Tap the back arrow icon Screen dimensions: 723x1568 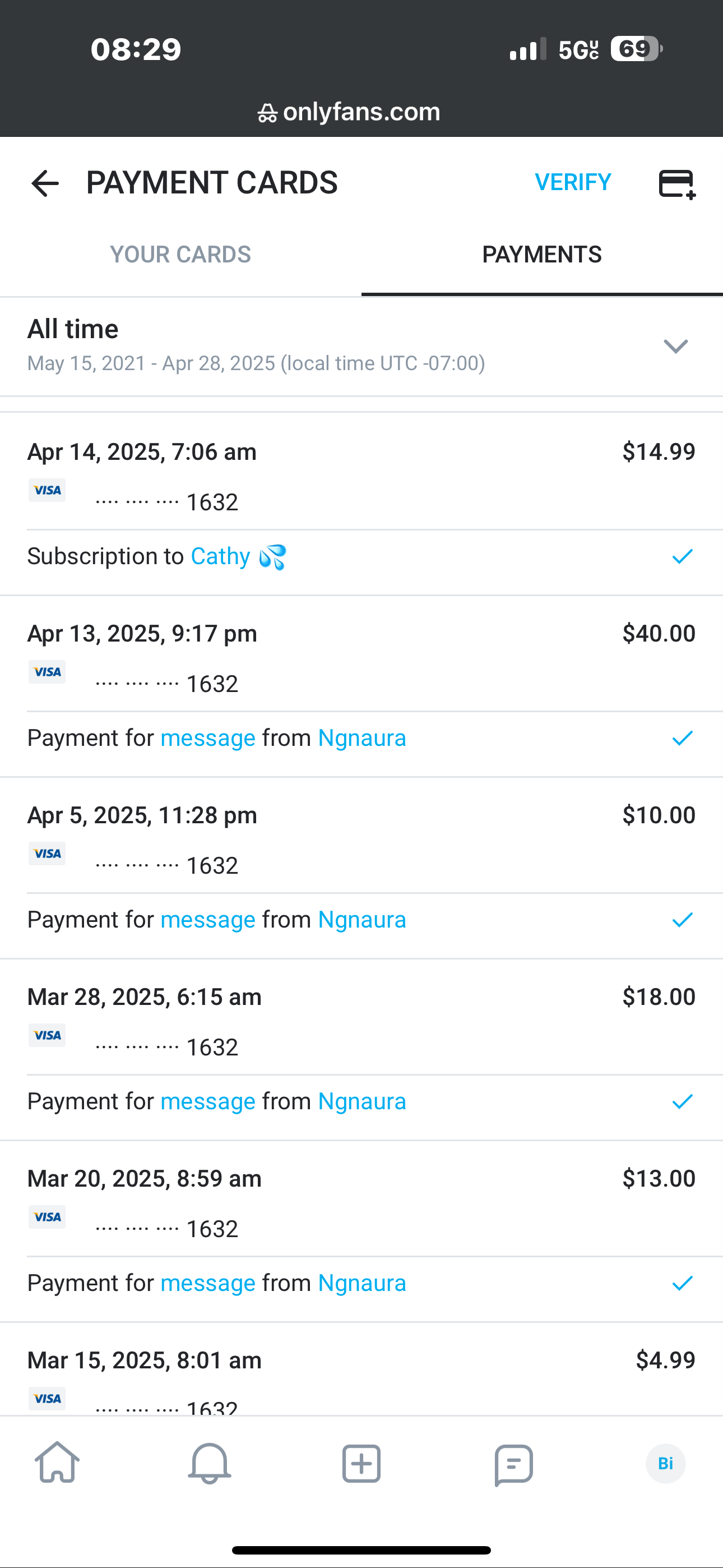click(45, 183)
